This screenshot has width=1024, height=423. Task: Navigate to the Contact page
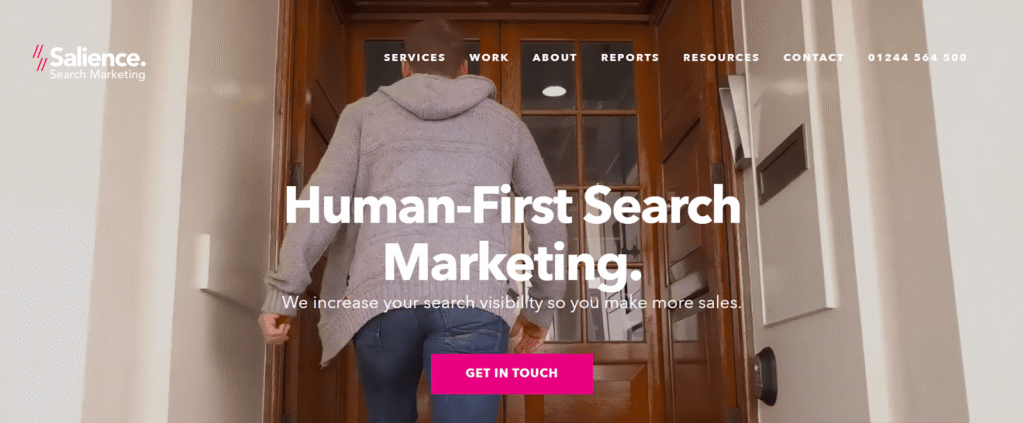click(x=814, y=57)
